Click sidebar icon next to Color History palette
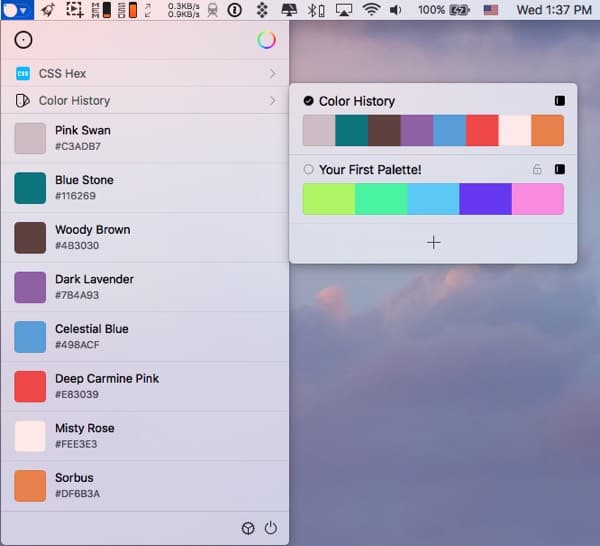The height and width of the screenshot is (546, 600). point(559,101)
